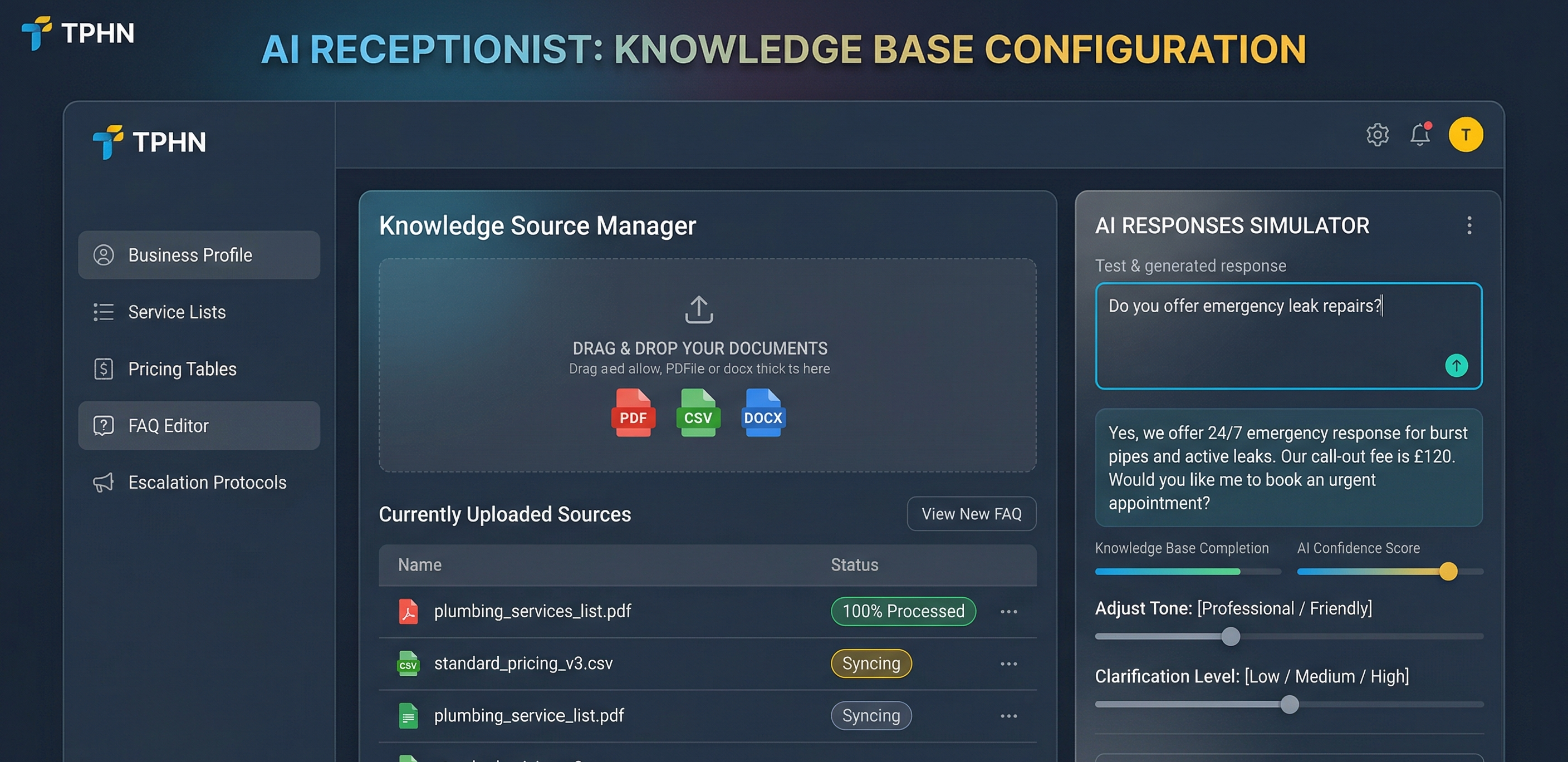Select the standard_pricing_v3.csv file name
Screen dimensions: 1568x762
[x=523, y=663]
